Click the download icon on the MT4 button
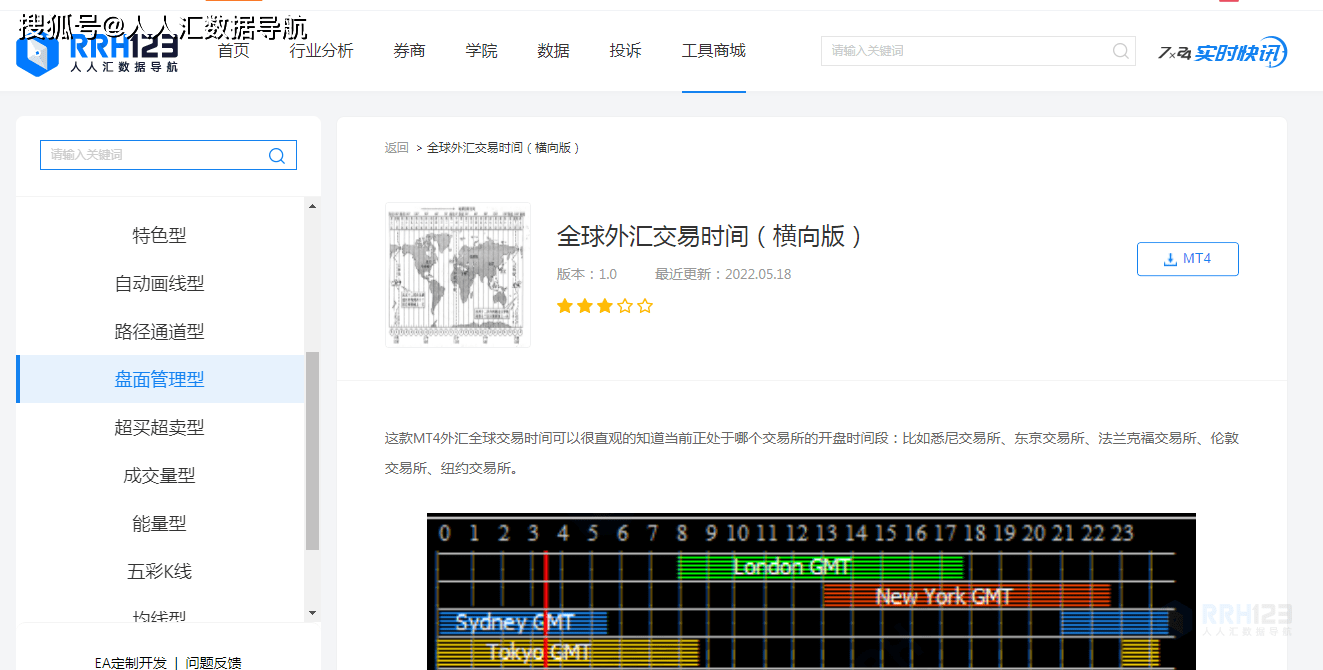1323x670 pixels. [x=1169, y=258]
